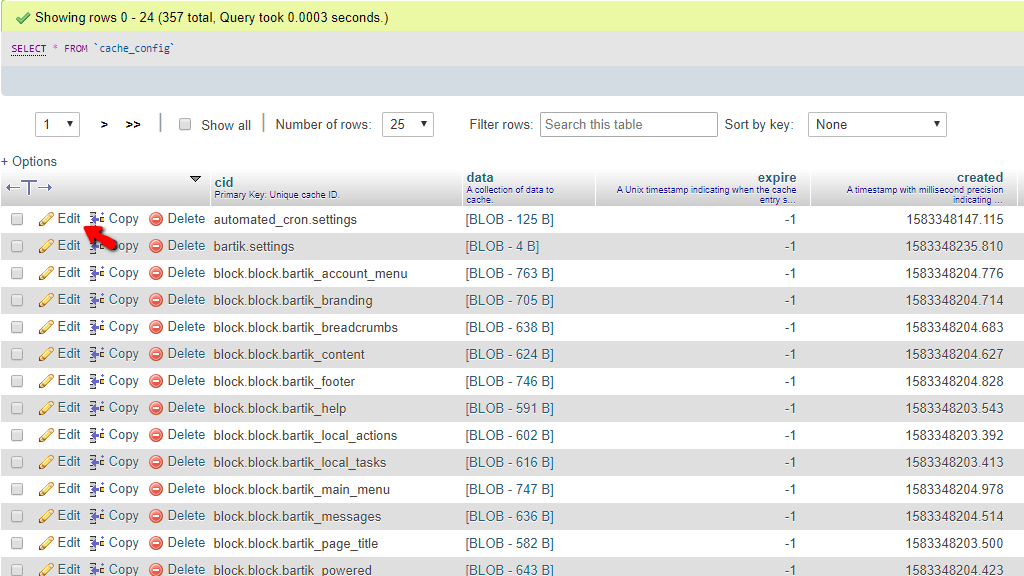Open the Number of rows dropdown
Image resolution: width=1024 pixels, height=576 pixels.
[x=408, y=124]
